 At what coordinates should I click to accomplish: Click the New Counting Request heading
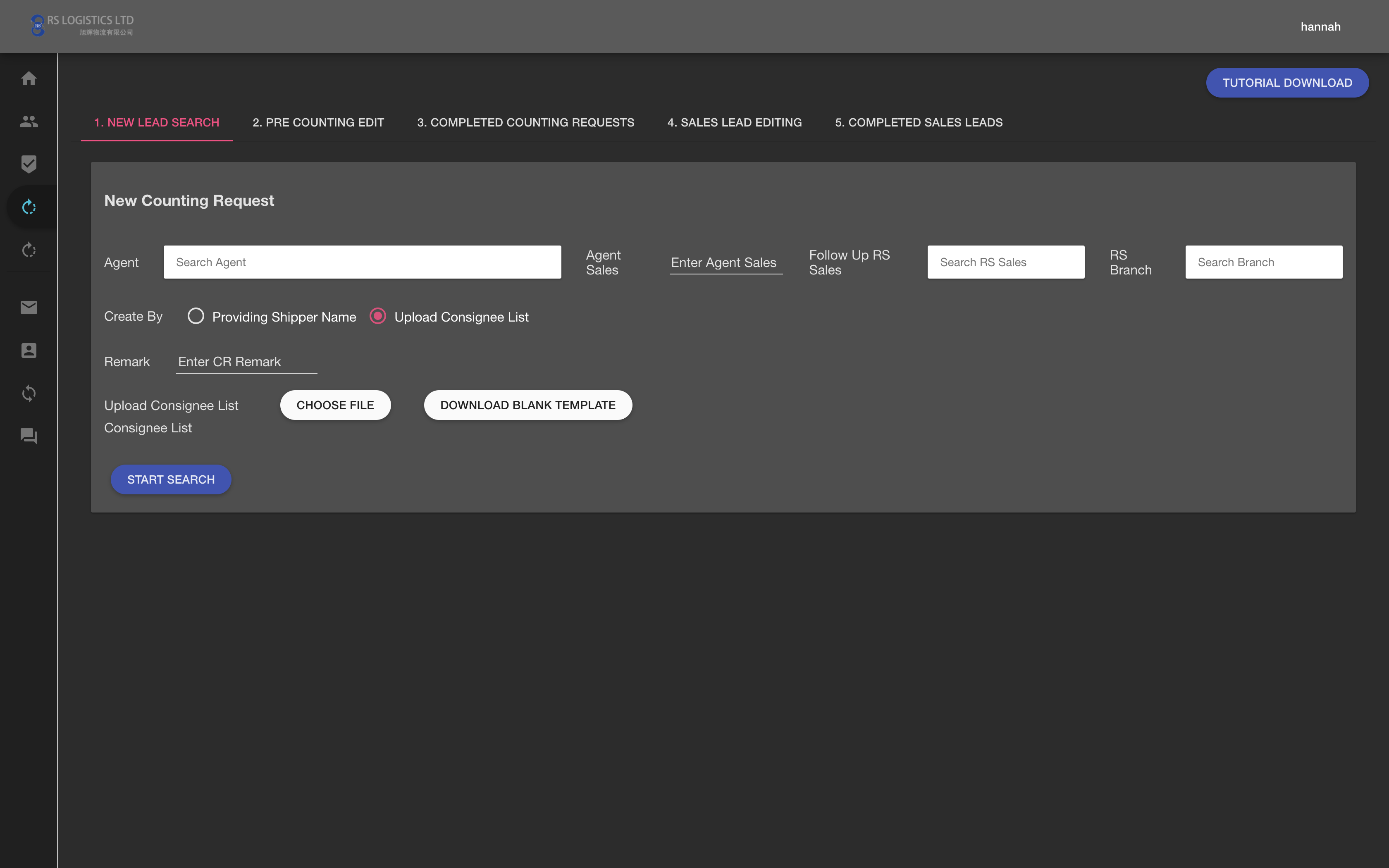click(189, 200)
